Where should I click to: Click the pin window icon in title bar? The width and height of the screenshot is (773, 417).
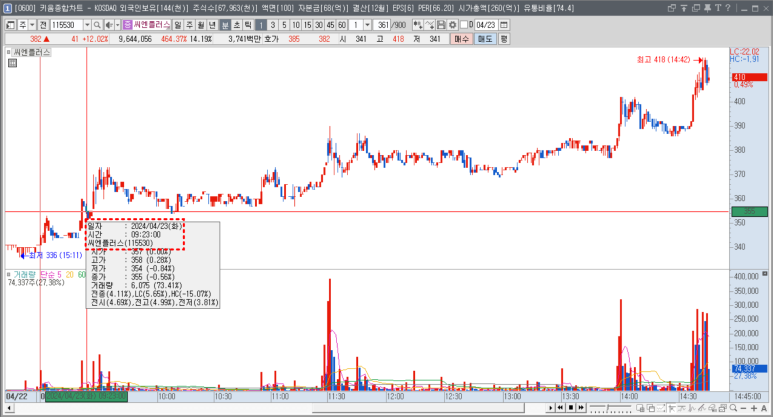(707, 8)
